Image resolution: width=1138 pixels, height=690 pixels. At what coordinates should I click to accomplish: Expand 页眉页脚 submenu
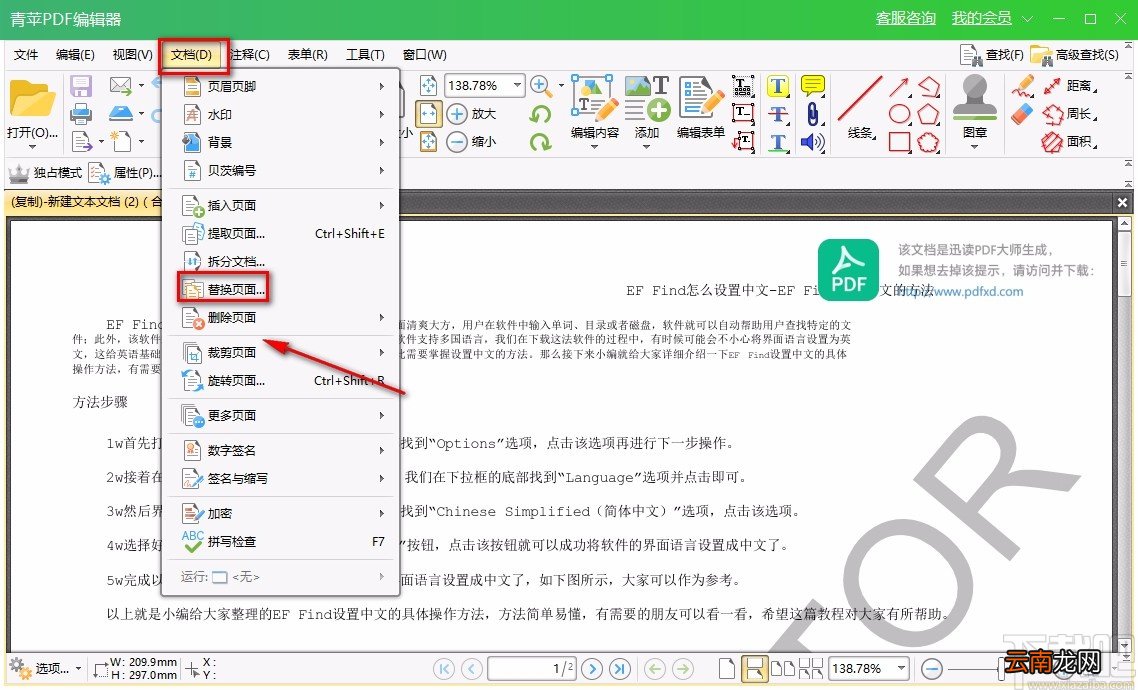tap(283, 86)
